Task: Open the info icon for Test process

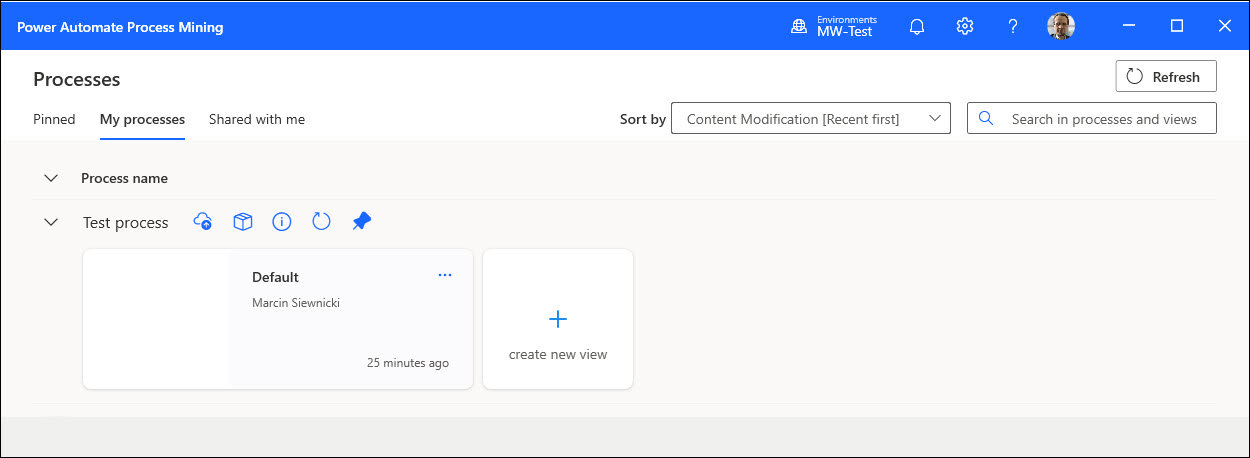Action: pyautogui.click(x=282, y=222)
